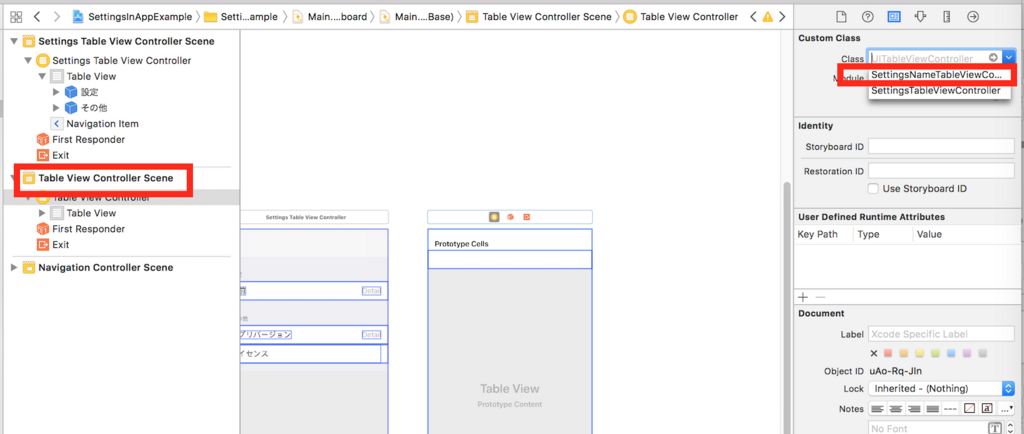Enable Use Storyboard ID checkbox
This screenshot has width=1024, height=434.
(x=872, y=189)
